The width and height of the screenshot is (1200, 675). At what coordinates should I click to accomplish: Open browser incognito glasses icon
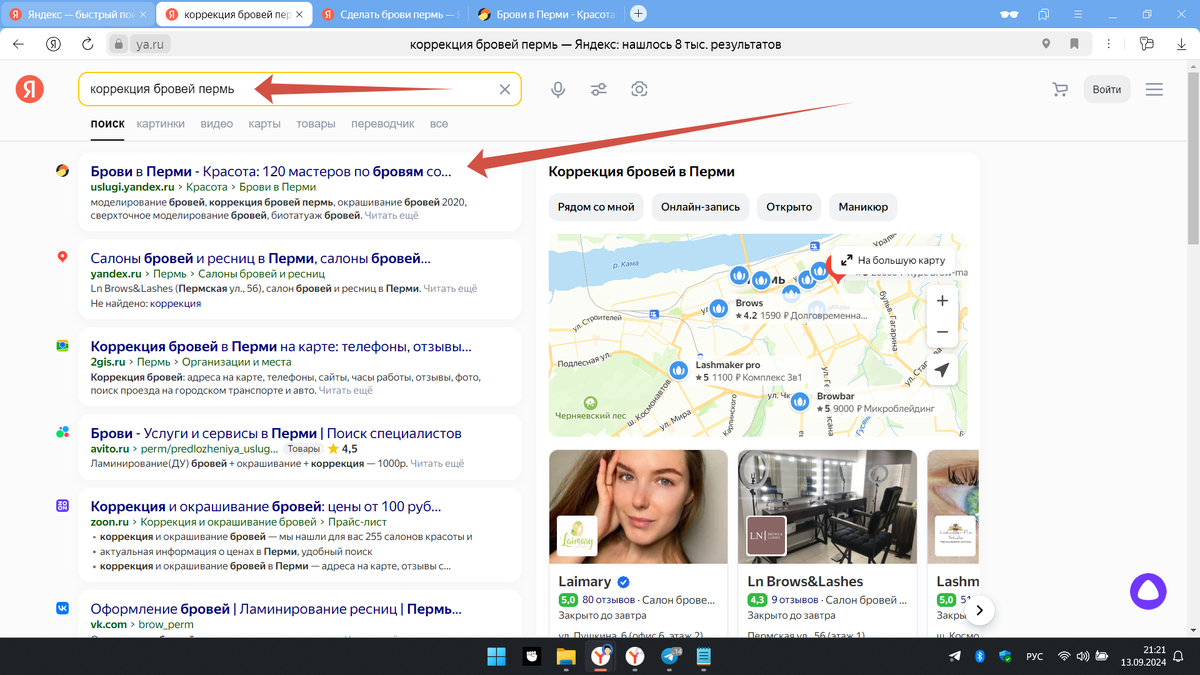[x=1011, y=14]
